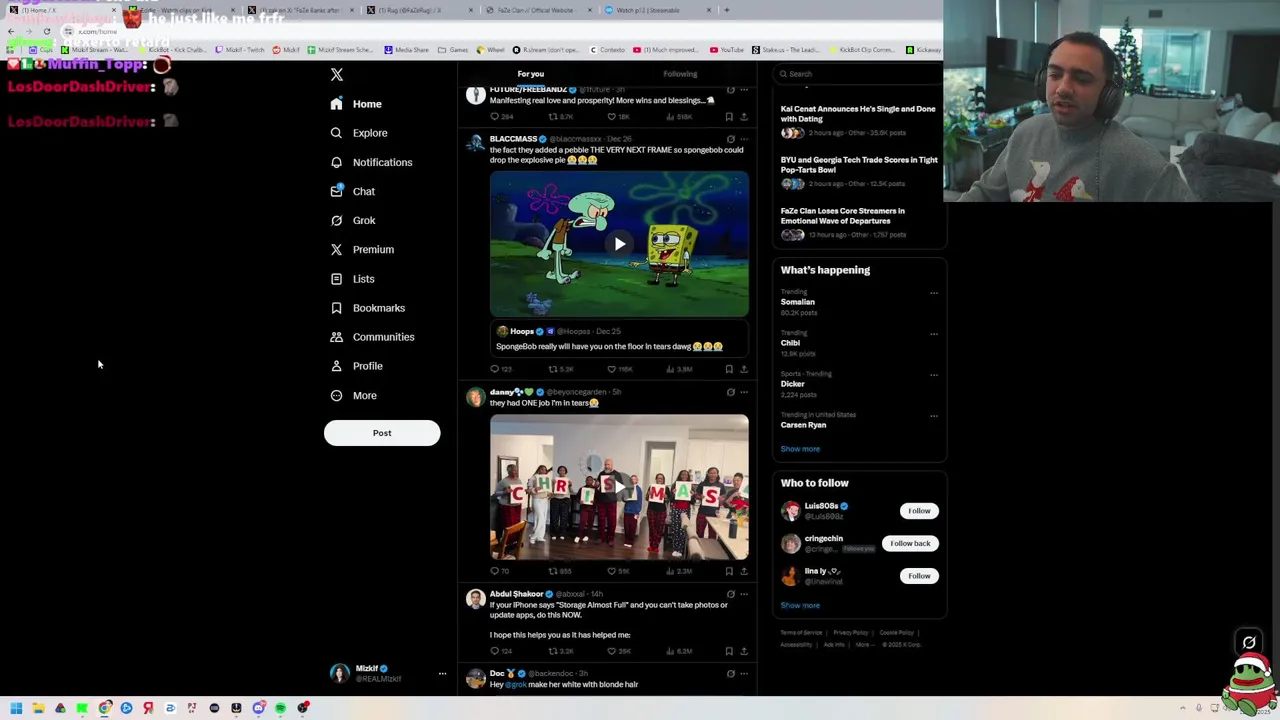Repost danny's Christmas post
Viewport: 1280px width, 720px height.
click(x=560, y=571)
